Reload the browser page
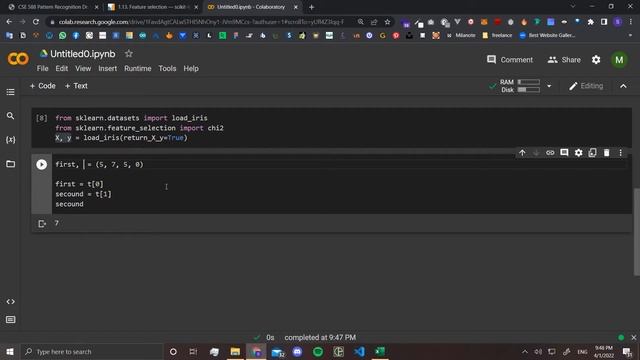The image size is (640, 360). (x=36, y=22)
